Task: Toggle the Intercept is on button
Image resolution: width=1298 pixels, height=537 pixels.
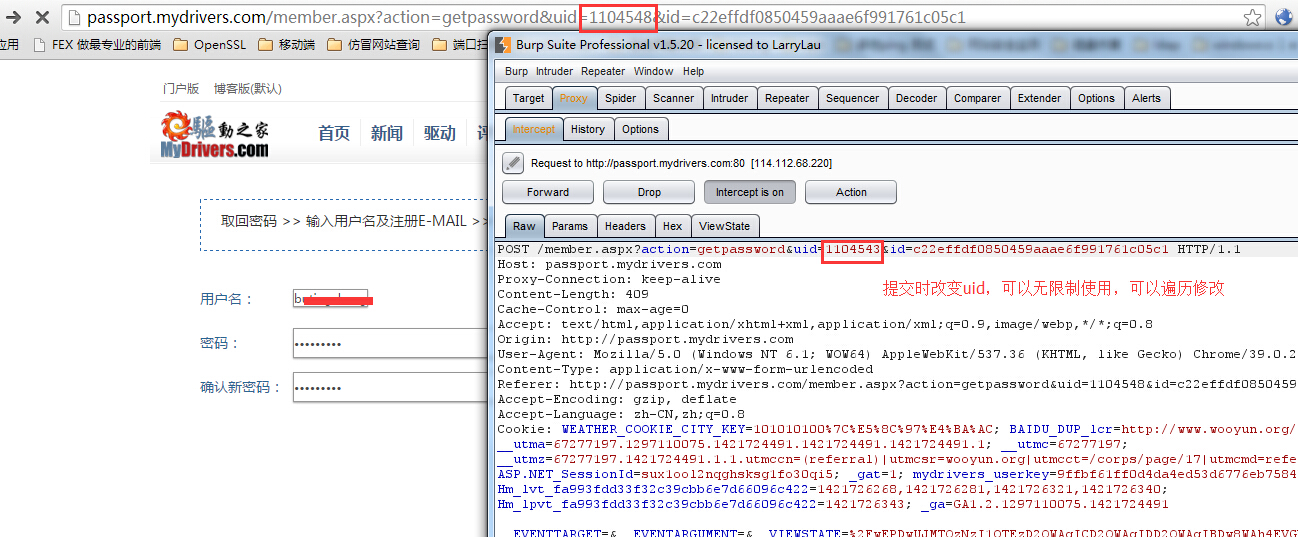Action: (750, 192)
